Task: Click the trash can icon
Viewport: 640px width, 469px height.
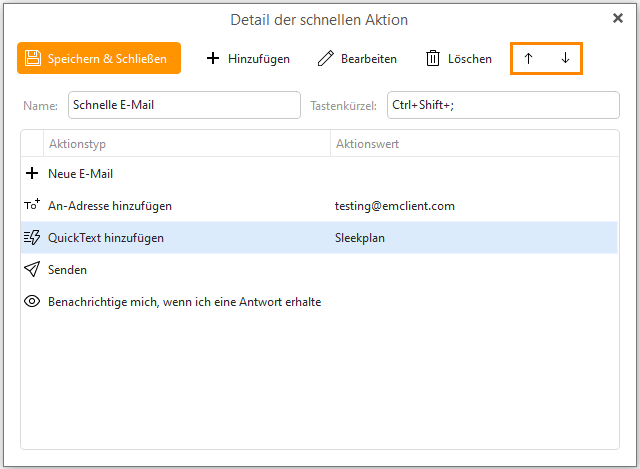Action: [433, 58]
